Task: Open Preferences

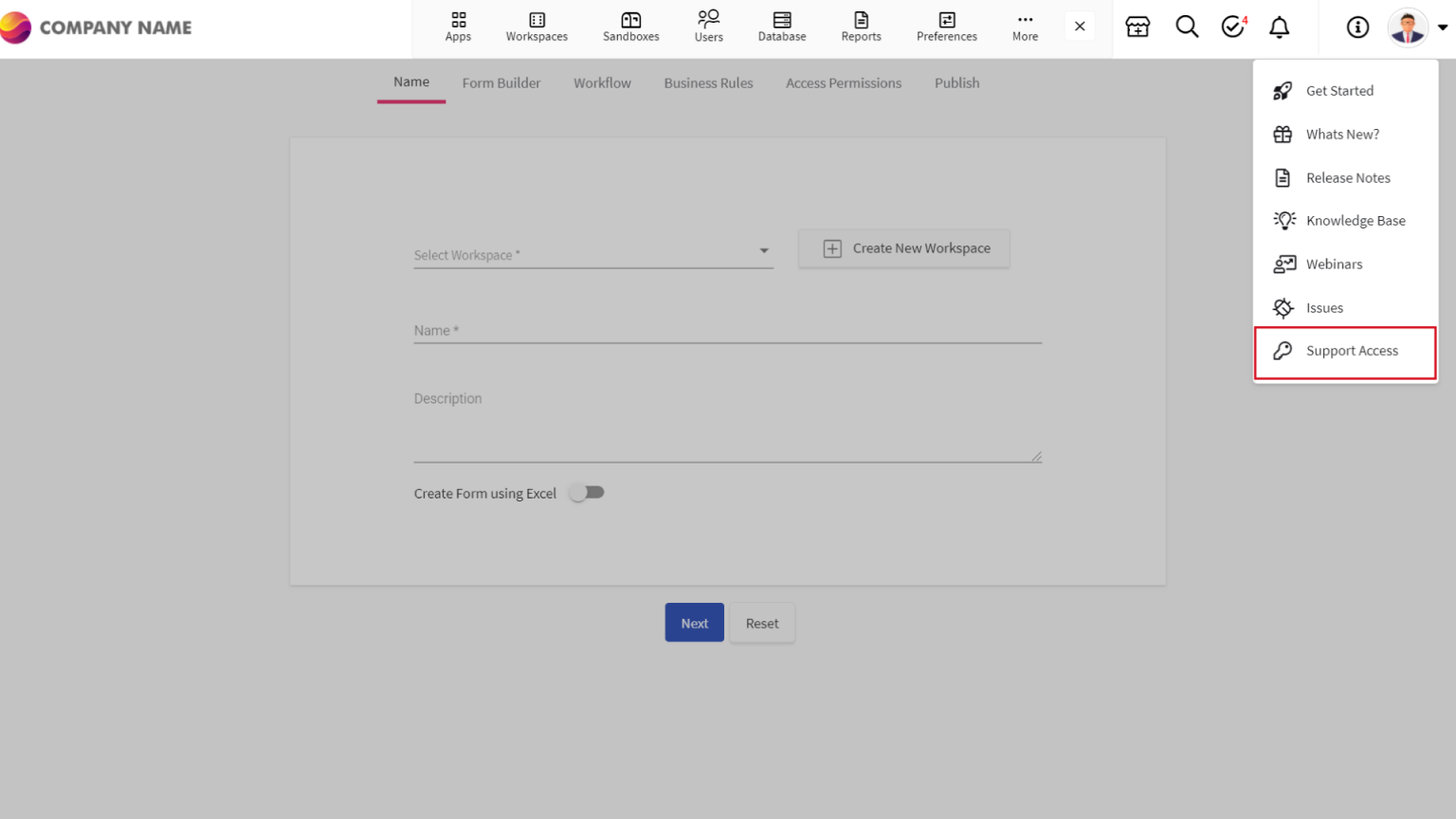Action: click(946, 26)
